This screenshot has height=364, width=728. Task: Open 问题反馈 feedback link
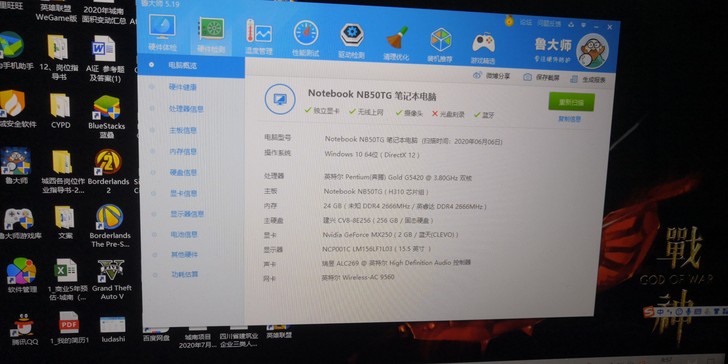coord(549,23)
